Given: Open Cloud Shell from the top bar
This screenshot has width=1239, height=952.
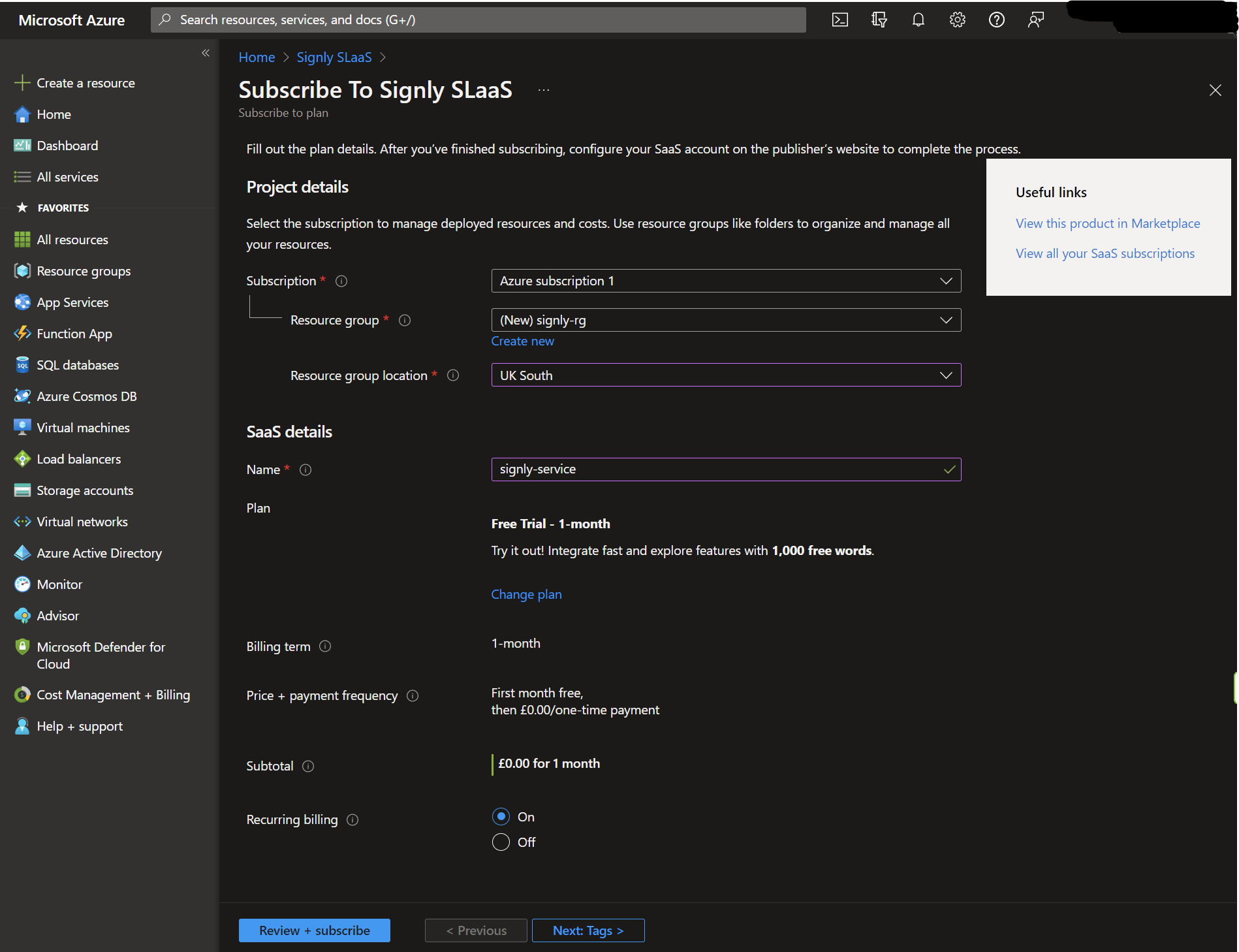Looking at the screenshot, I should click(840, 20).
